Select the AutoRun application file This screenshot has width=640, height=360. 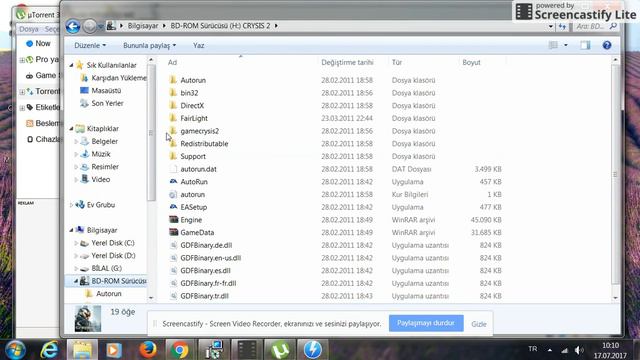pyautogui.click(x=194, y=182)
